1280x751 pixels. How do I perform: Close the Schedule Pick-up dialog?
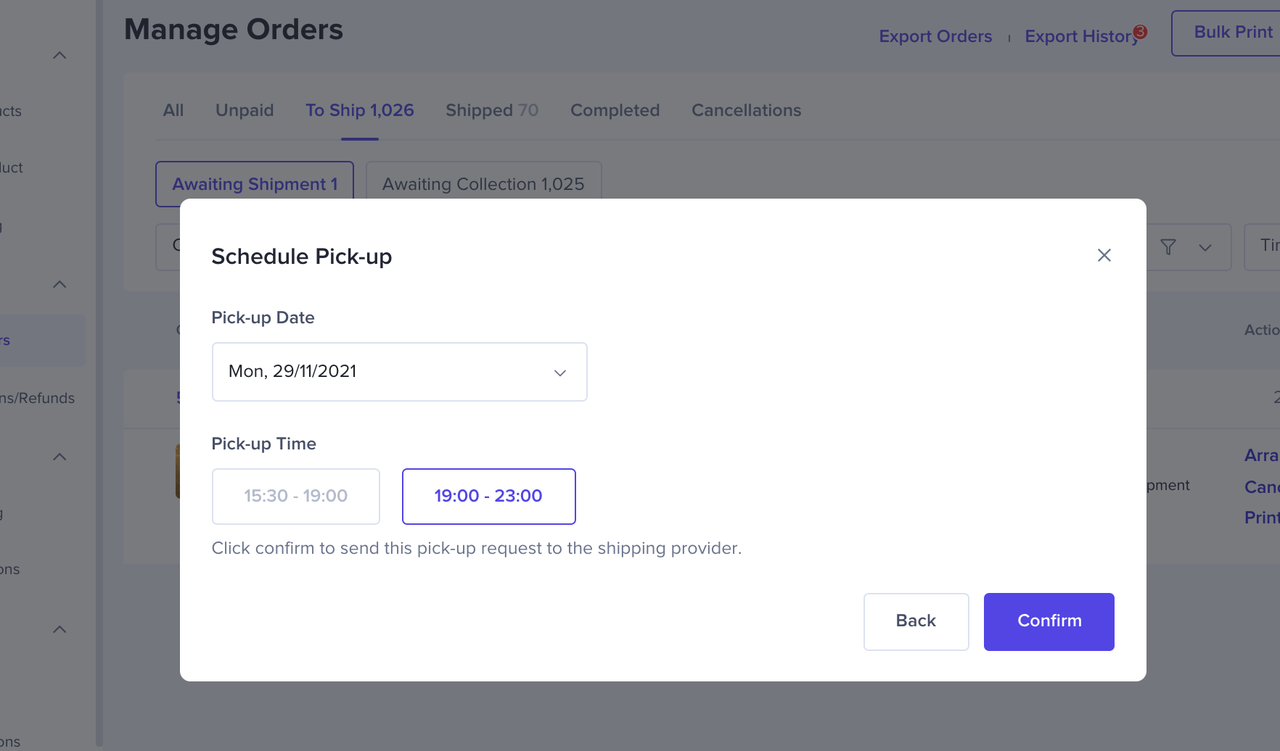coord(1104,255)
